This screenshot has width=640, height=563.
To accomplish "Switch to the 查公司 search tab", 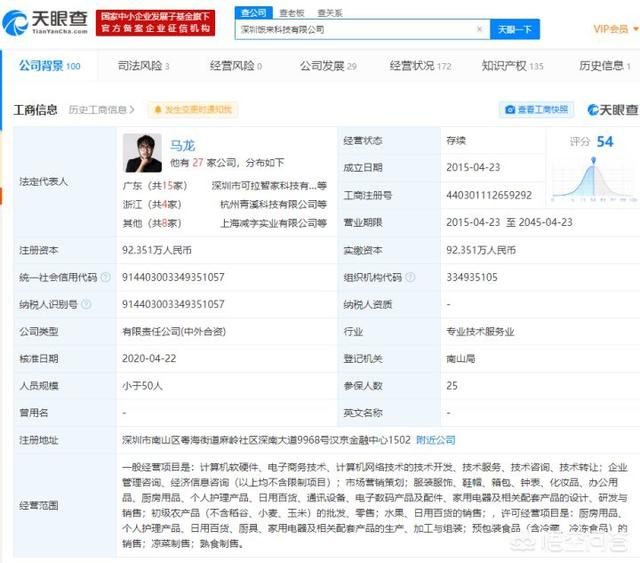I will pos(253,13).
